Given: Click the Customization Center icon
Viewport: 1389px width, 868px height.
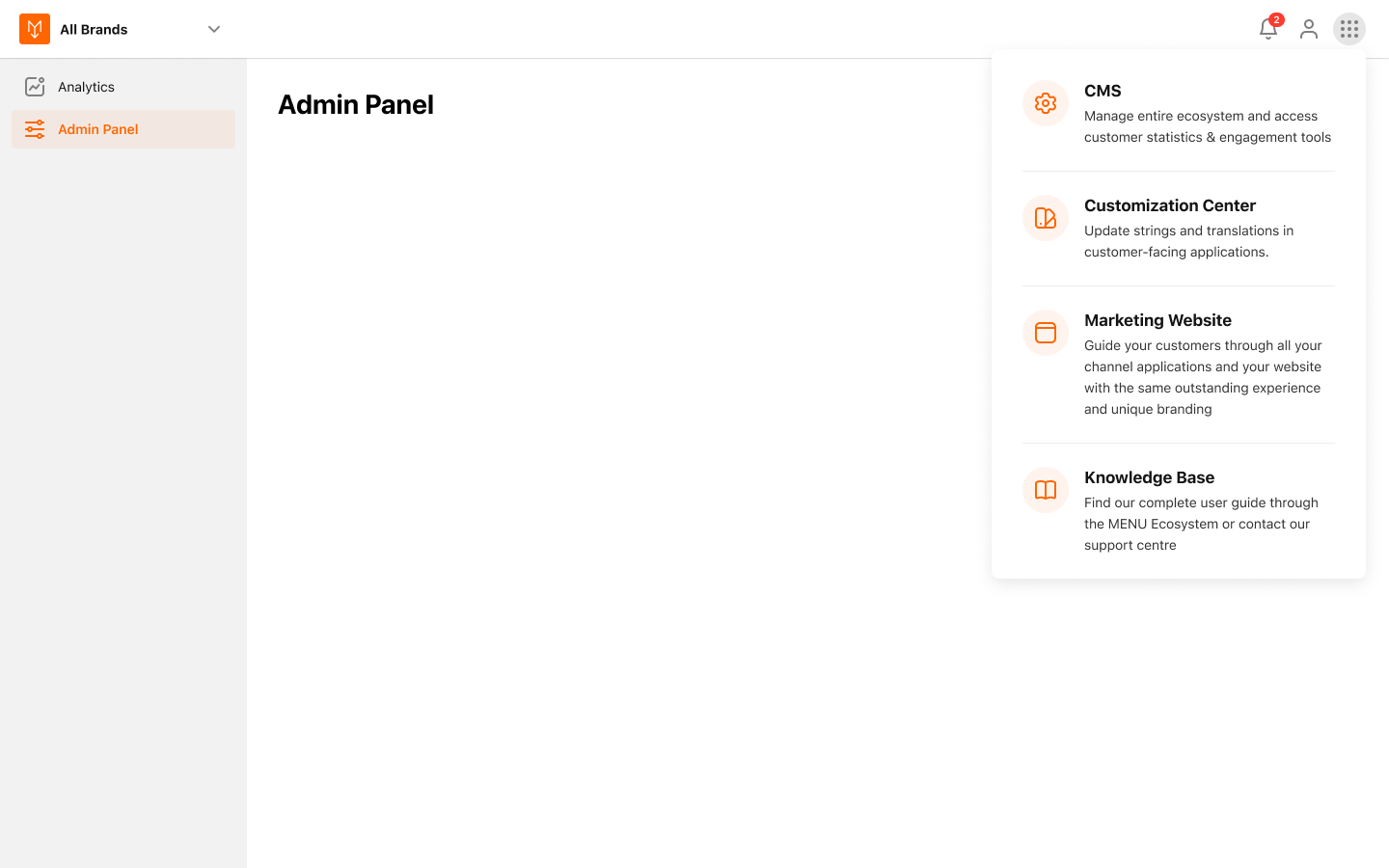Looking at the screenshot, I should pos(1045,218).
